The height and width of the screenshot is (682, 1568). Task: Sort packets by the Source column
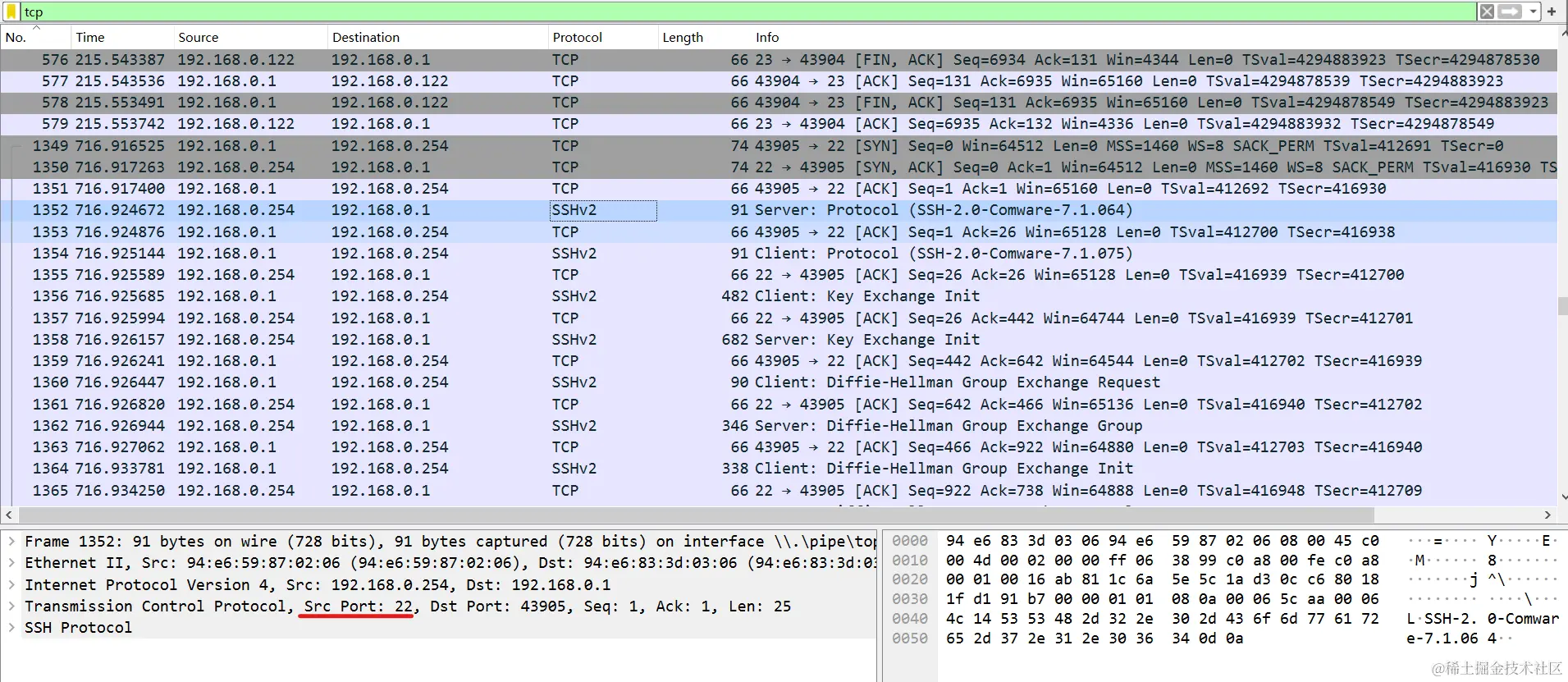[250, 37]
